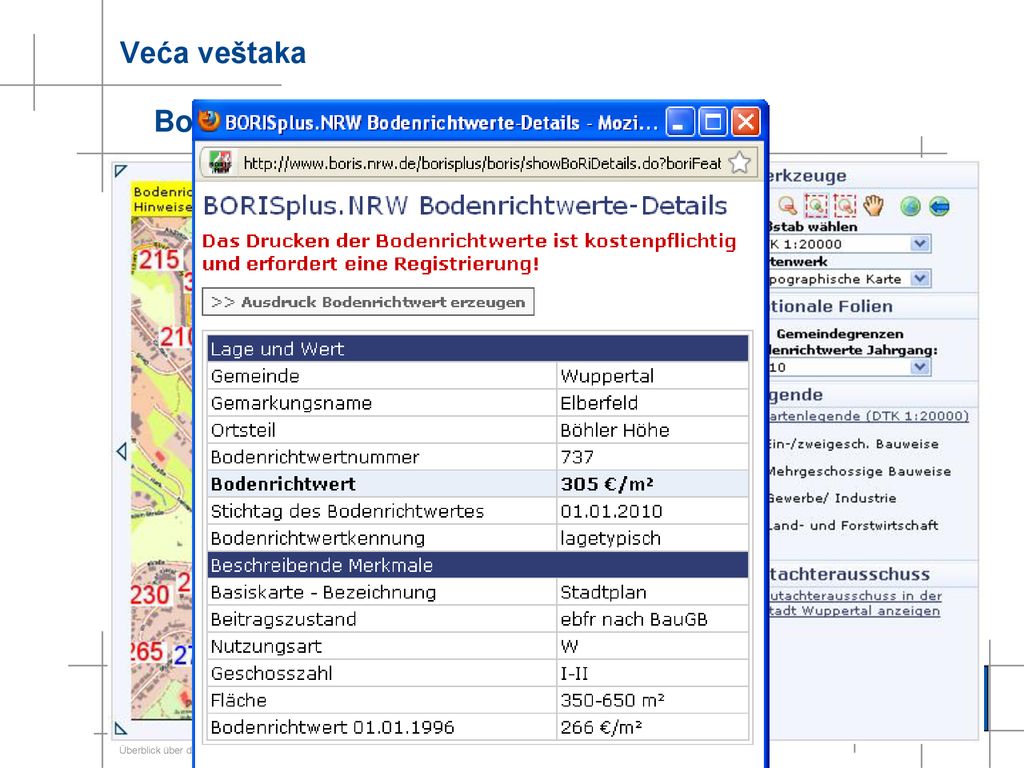Image resolution: width=1024 pixels, height=768 pixels.
Task: Pan map with the upper-left corner arrow
Action: click(x=120, y=171)
